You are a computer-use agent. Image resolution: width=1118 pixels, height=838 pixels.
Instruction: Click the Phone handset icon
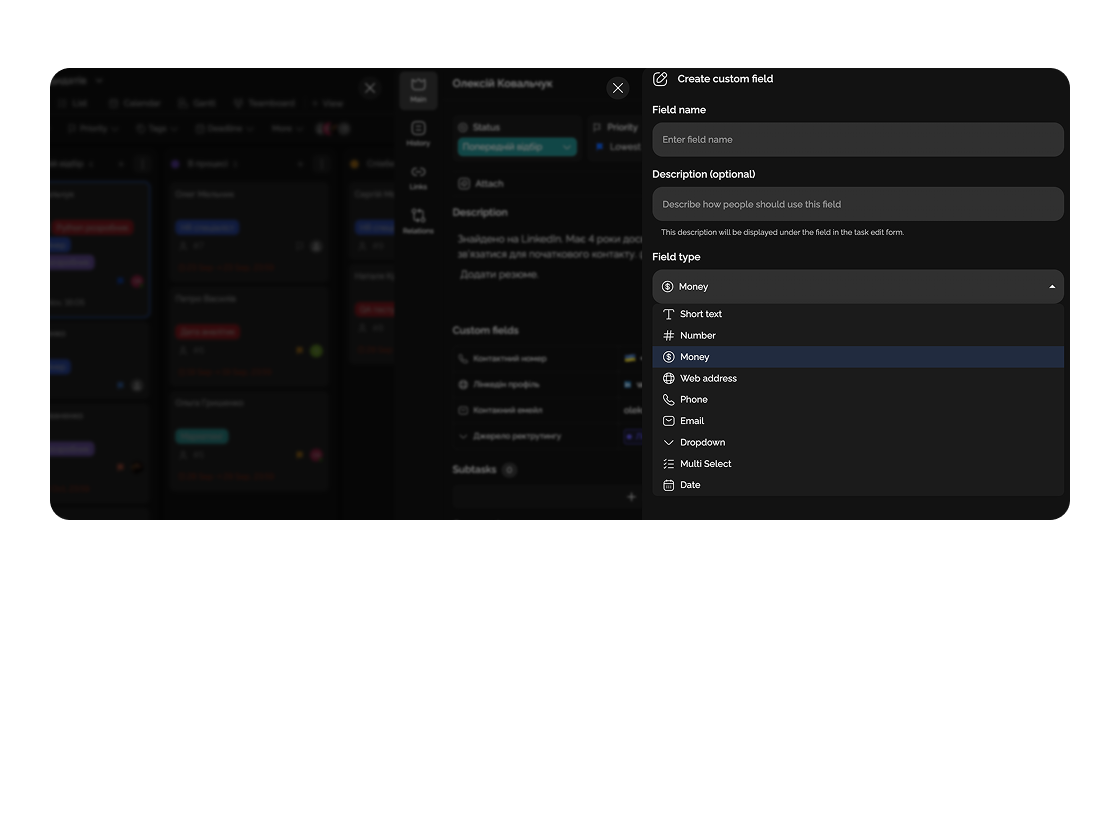pyautogui.click(x=669, y=400)
